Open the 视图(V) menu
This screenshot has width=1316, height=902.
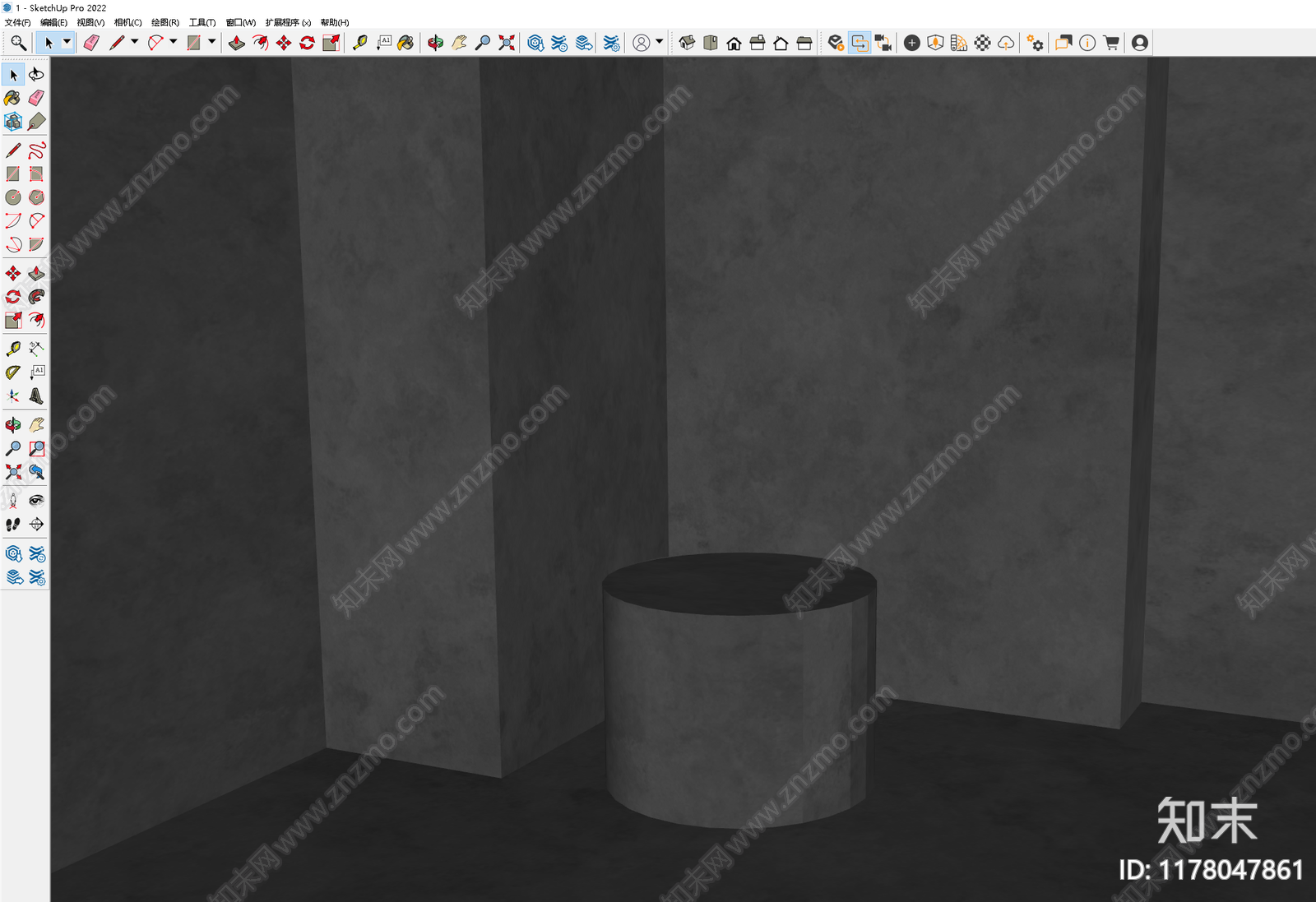tap(90, 22)
